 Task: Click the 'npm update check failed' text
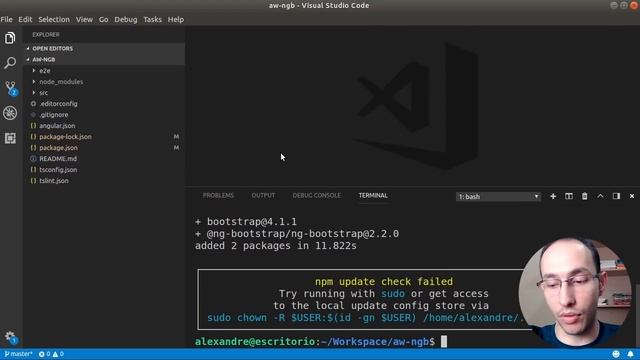[x=384, y=282]
